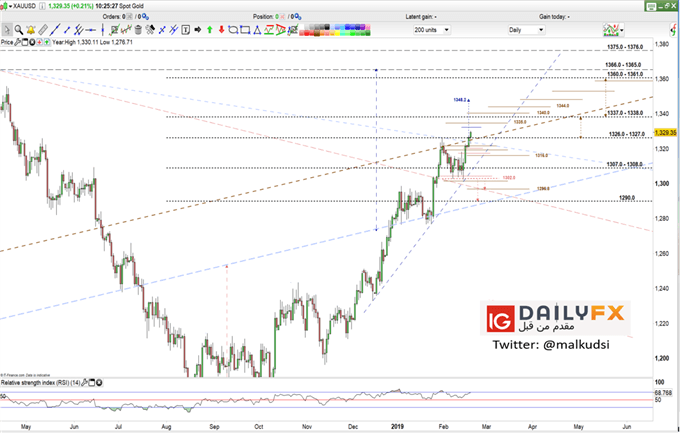Create a price alert with the bell icon
Viewport: 680px width, 433px height.
31,30
